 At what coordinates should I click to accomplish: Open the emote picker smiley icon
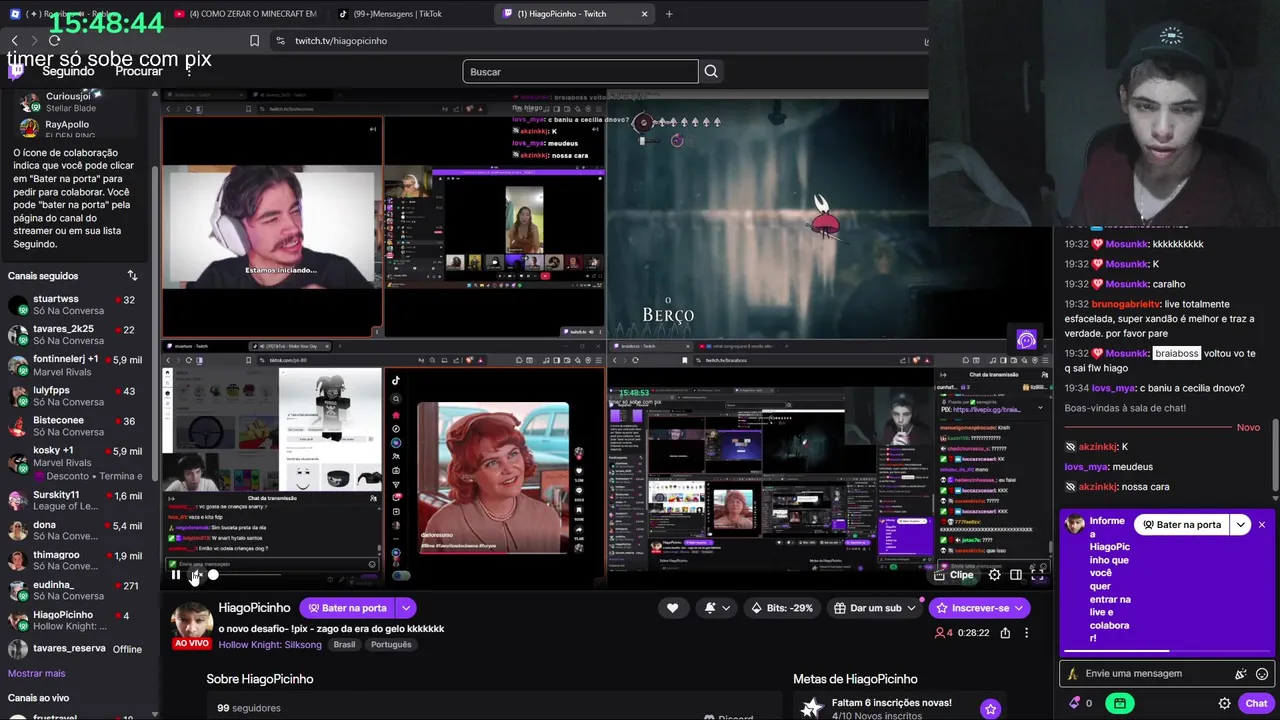pos(1262,674)
